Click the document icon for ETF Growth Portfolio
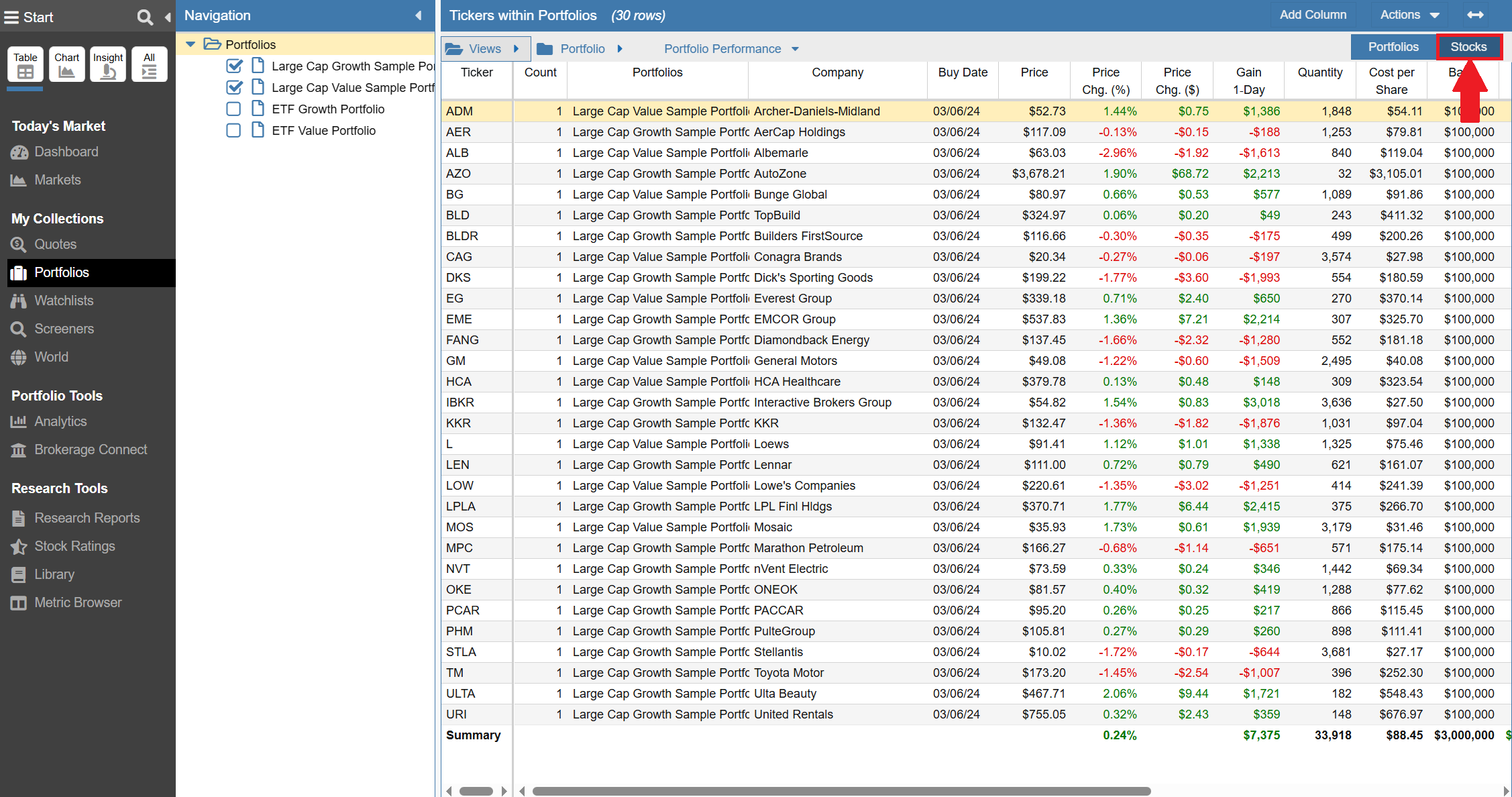The image size is (1512, 797). coord(258,108)
